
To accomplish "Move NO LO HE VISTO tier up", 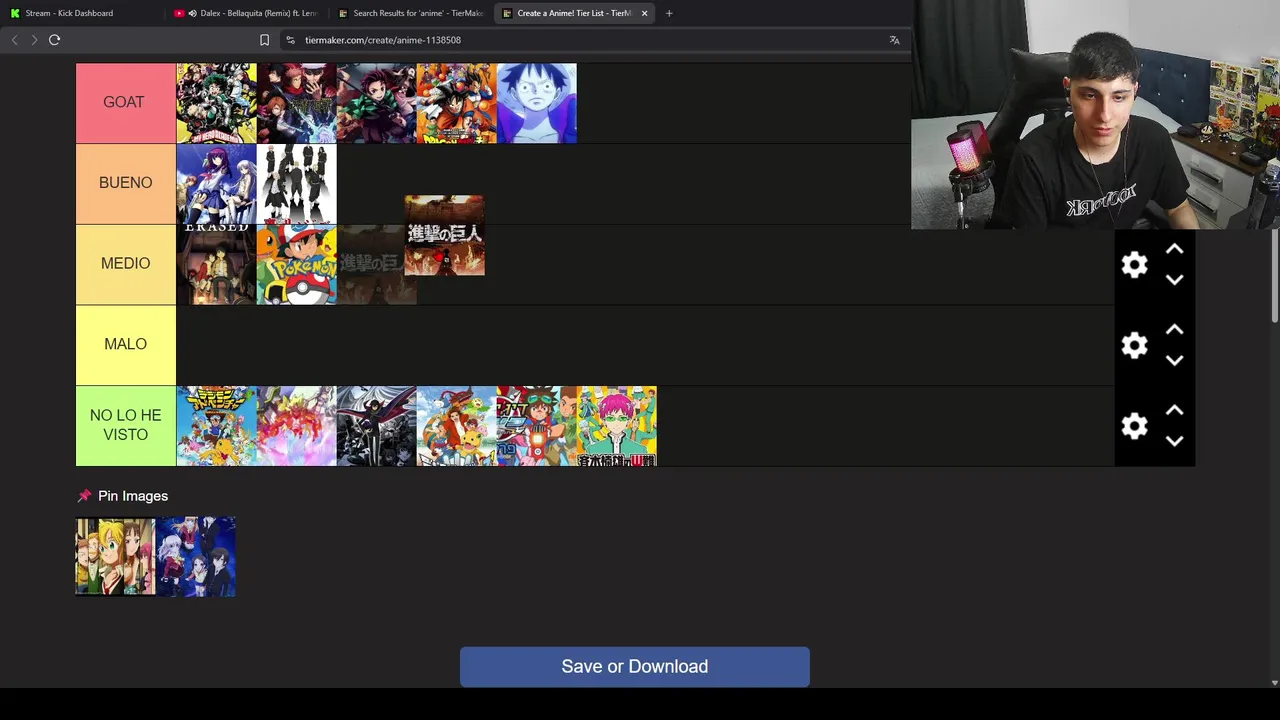I will [1175, 410].
